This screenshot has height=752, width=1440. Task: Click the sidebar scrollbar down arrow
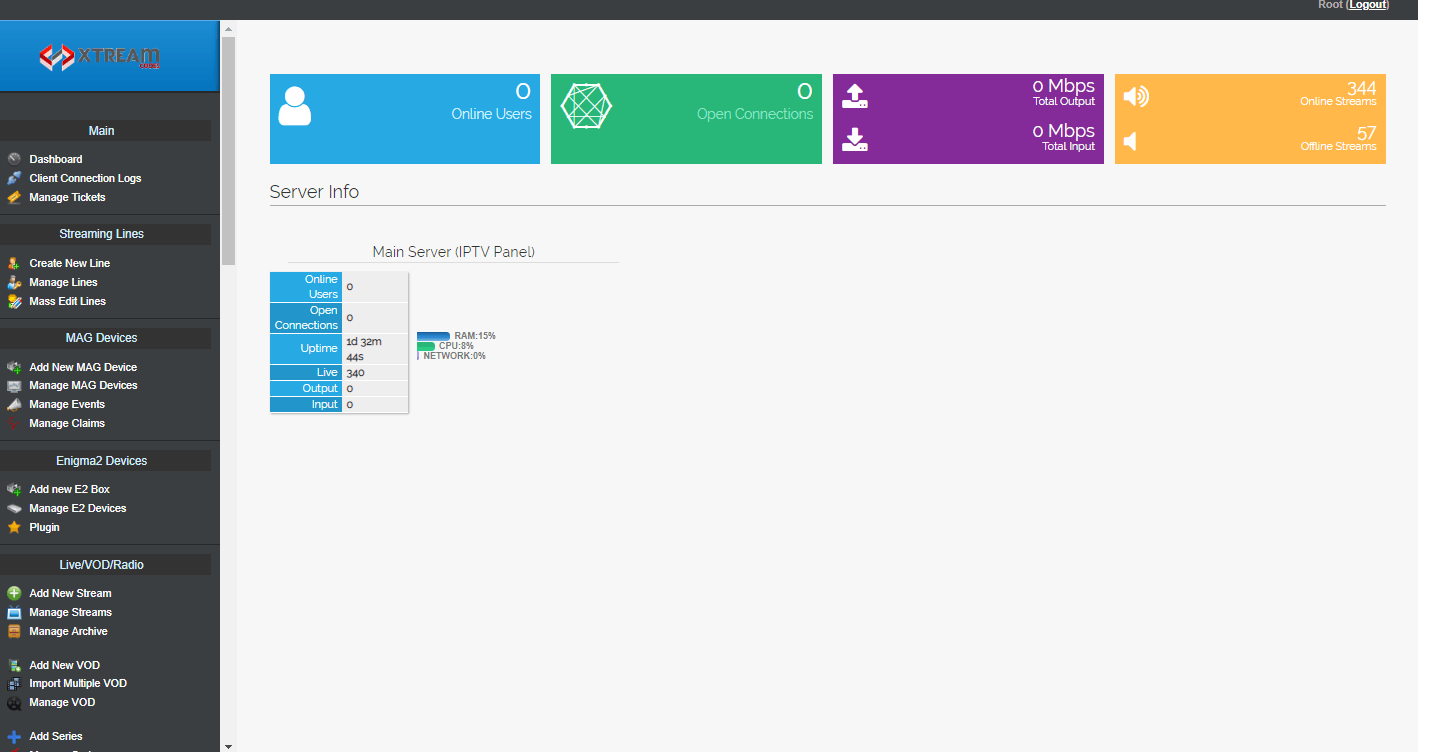(227, 745)
